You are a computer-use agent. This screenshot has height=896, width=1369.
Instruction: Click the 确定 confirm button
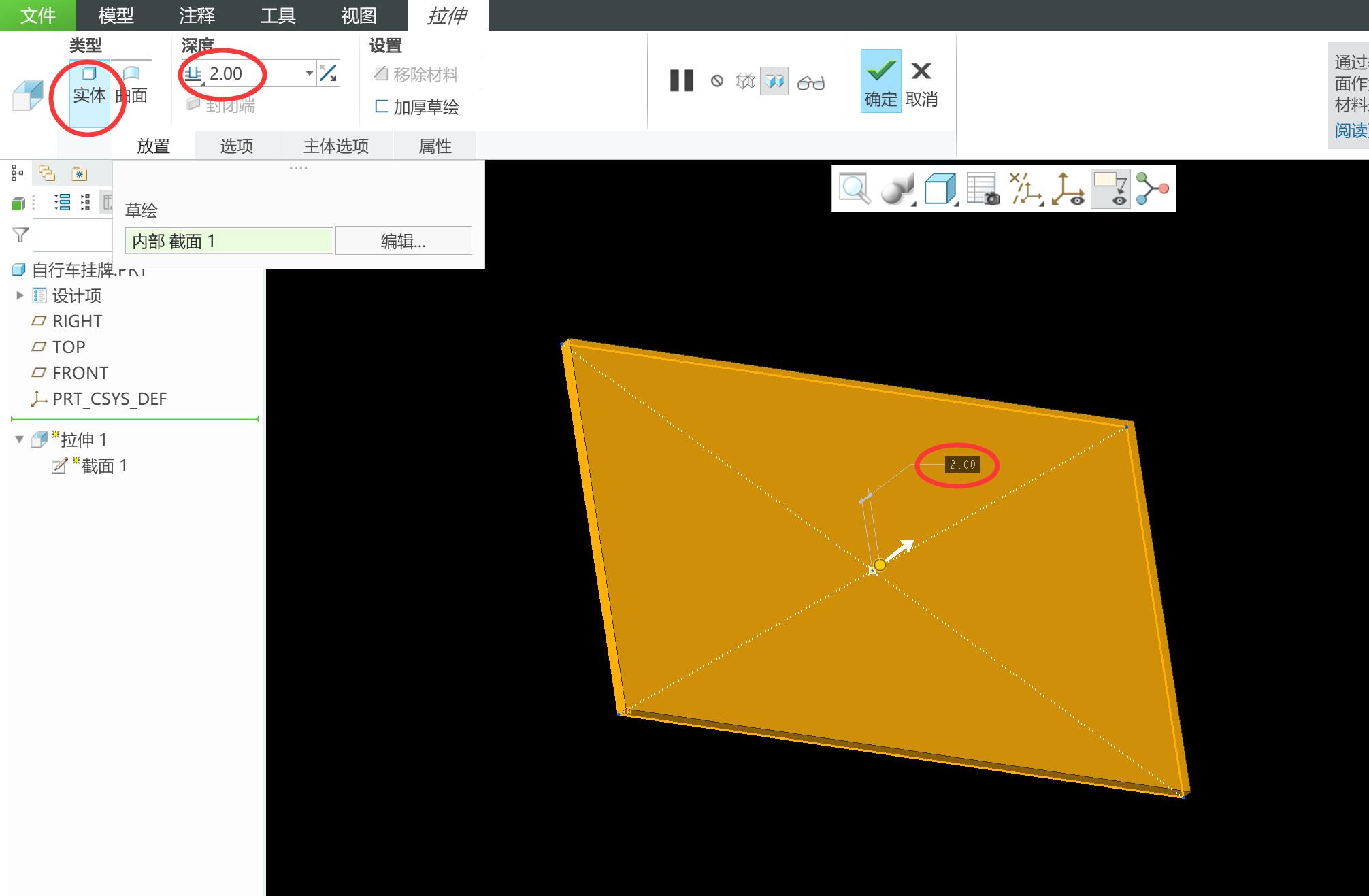point(880,81)
